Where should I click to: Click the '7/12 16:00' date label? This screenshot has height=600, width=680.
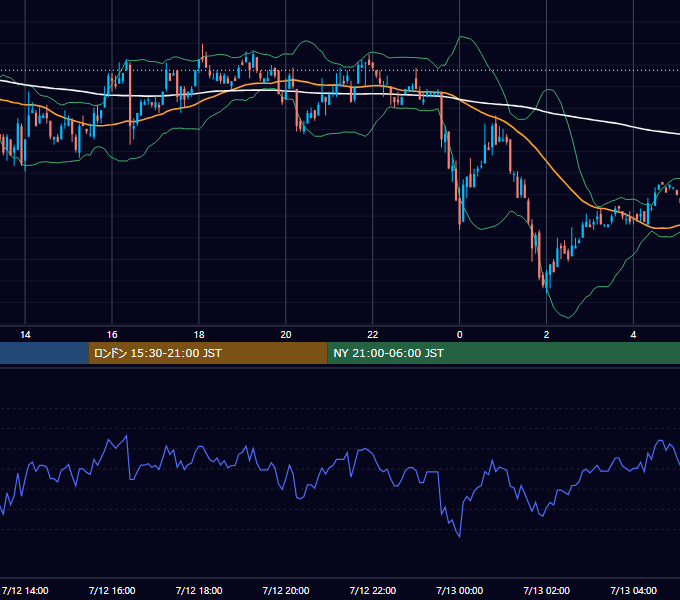coord(112,590)
